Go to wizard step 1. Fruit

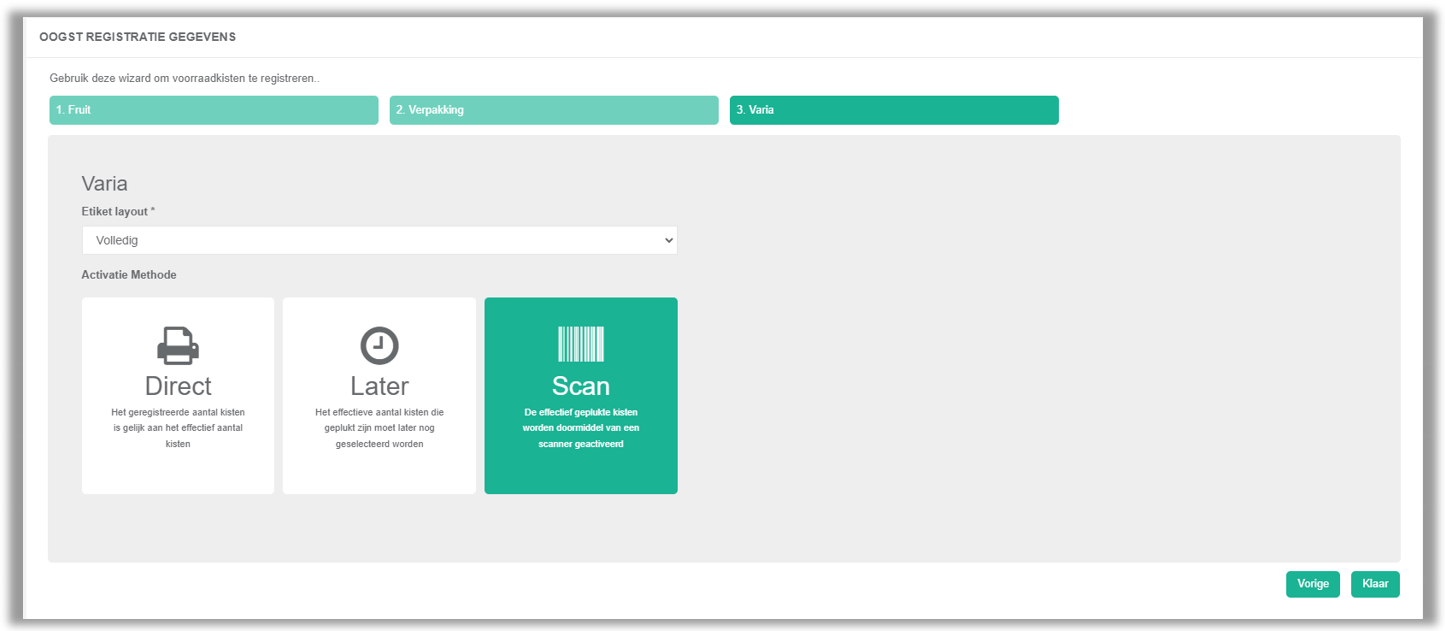pyautogui.click(x=214, y=110)
